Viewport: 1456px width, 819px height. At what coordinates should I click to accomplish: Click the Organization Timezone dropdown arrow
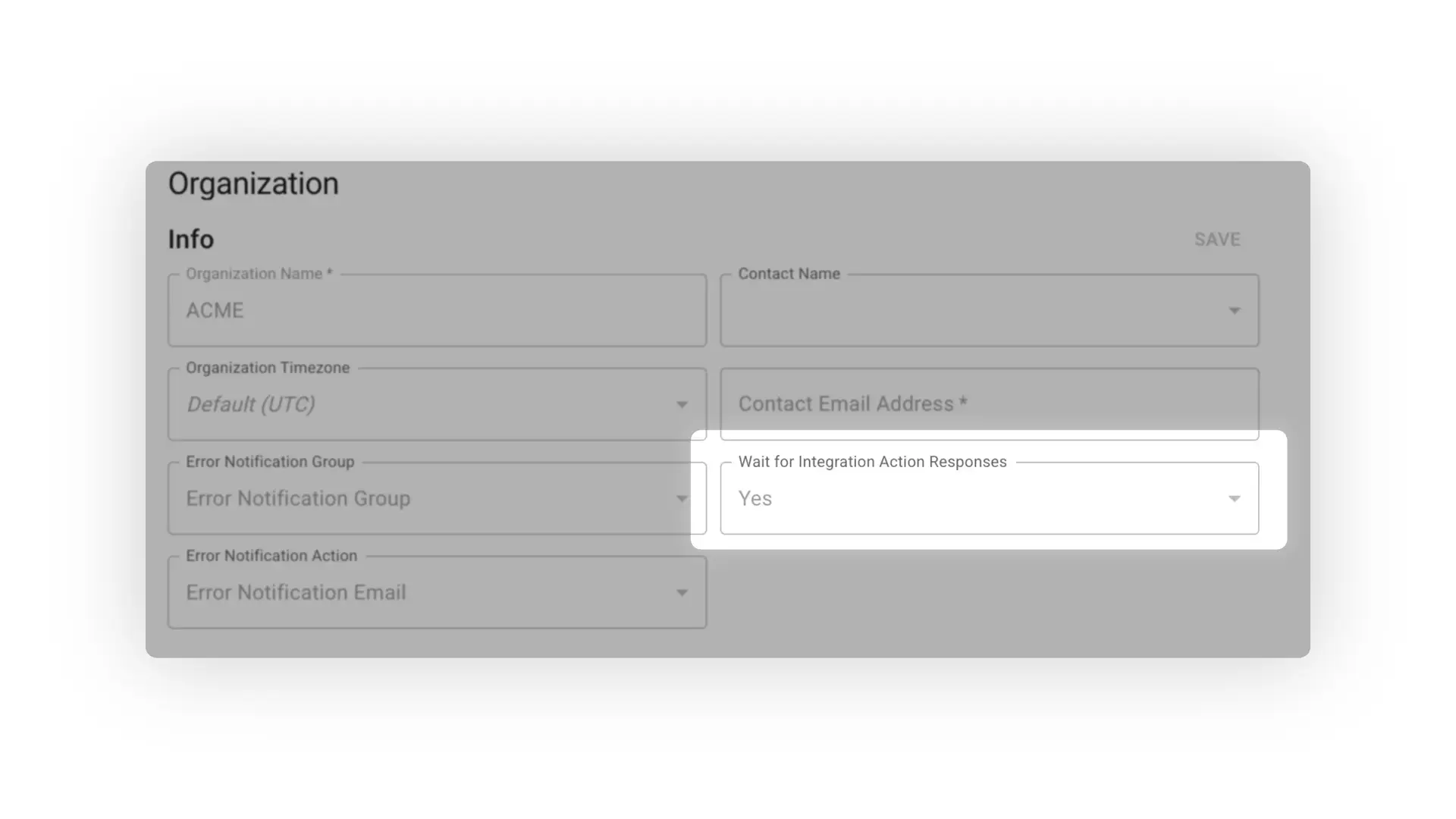[682, 404]
